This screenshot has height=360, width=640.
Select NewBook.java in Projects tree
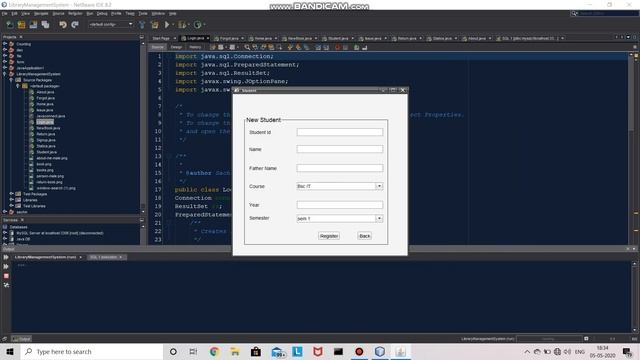coord(48,128)
